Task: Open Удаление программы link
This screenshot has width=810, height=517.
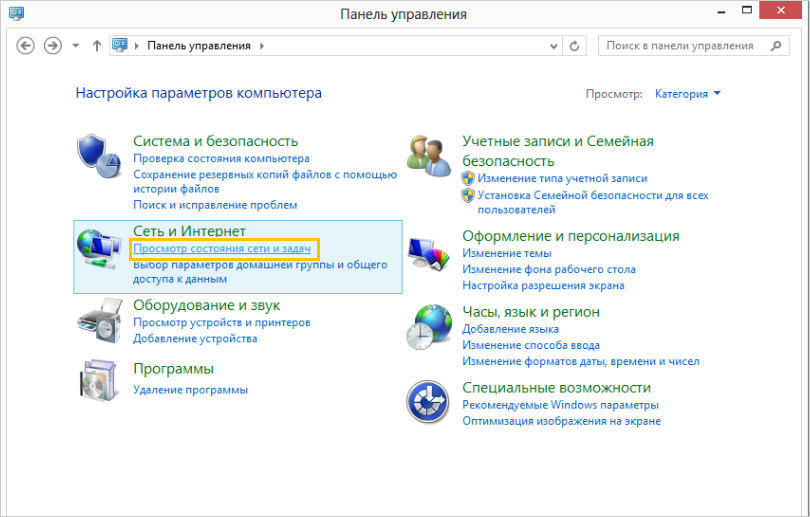Action: pyautogui.click(x=190, y=389)
